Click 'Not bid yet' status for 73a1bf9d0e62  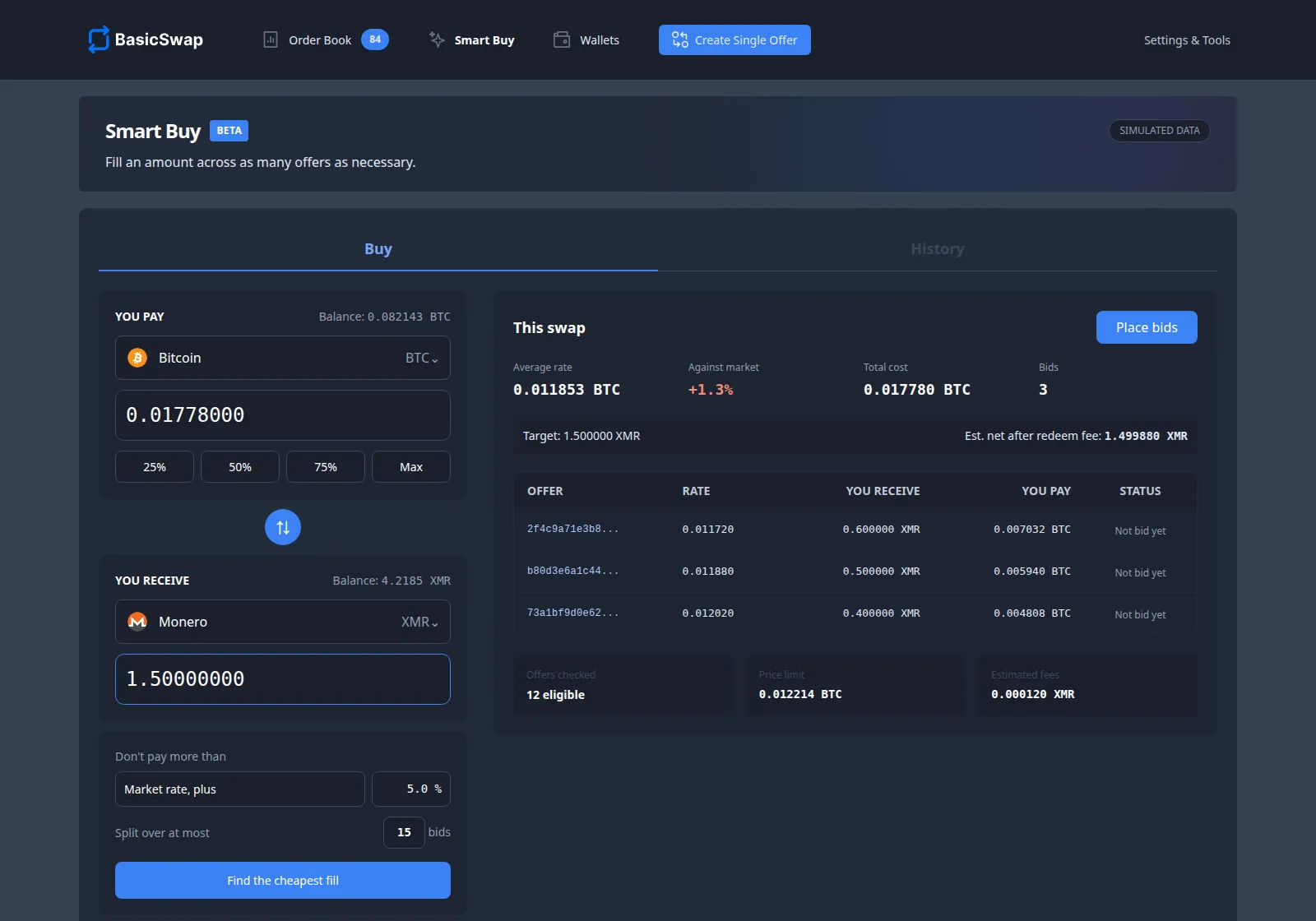pos(1140,615)
